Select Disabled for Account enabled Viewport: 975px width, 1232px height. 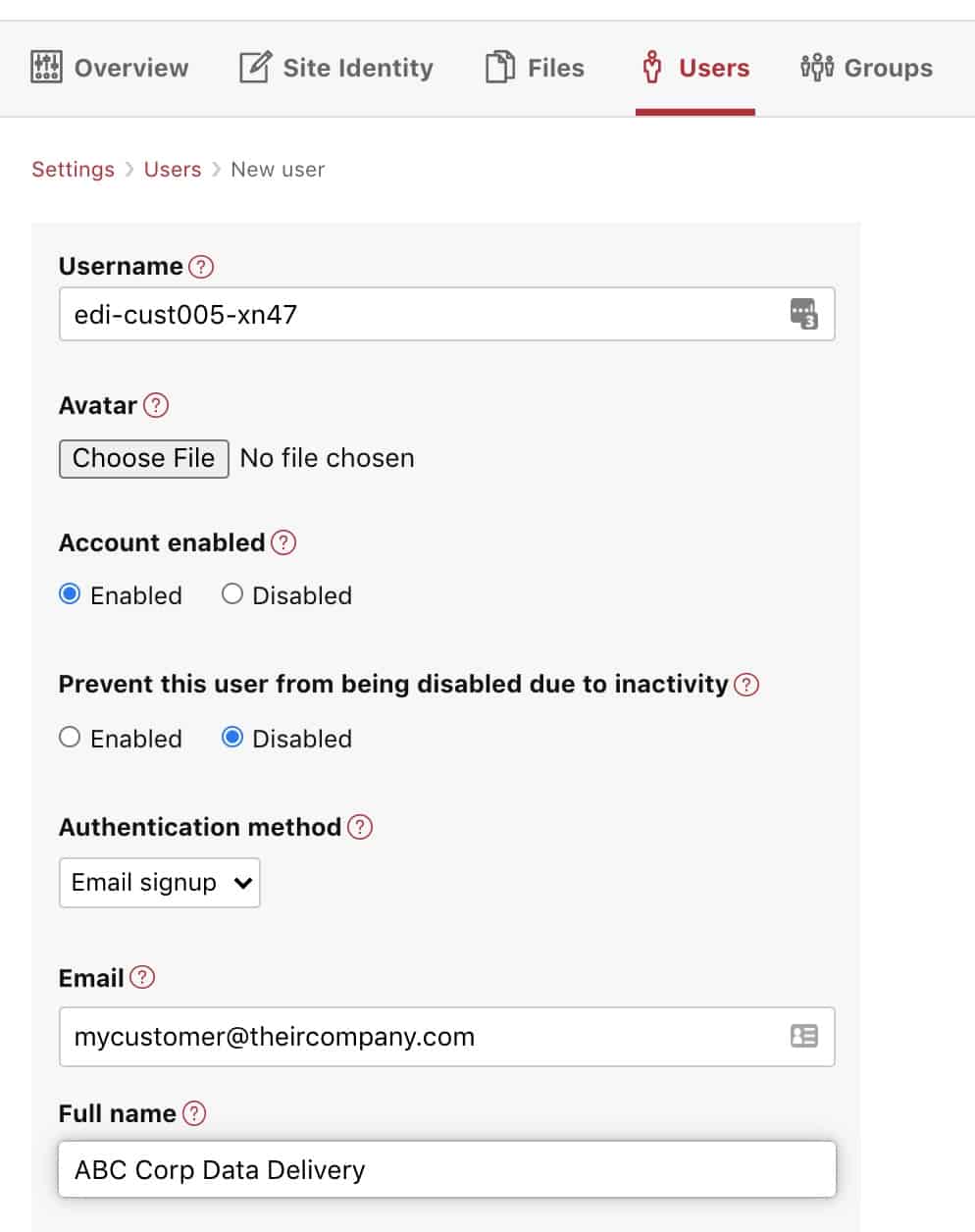231,594
